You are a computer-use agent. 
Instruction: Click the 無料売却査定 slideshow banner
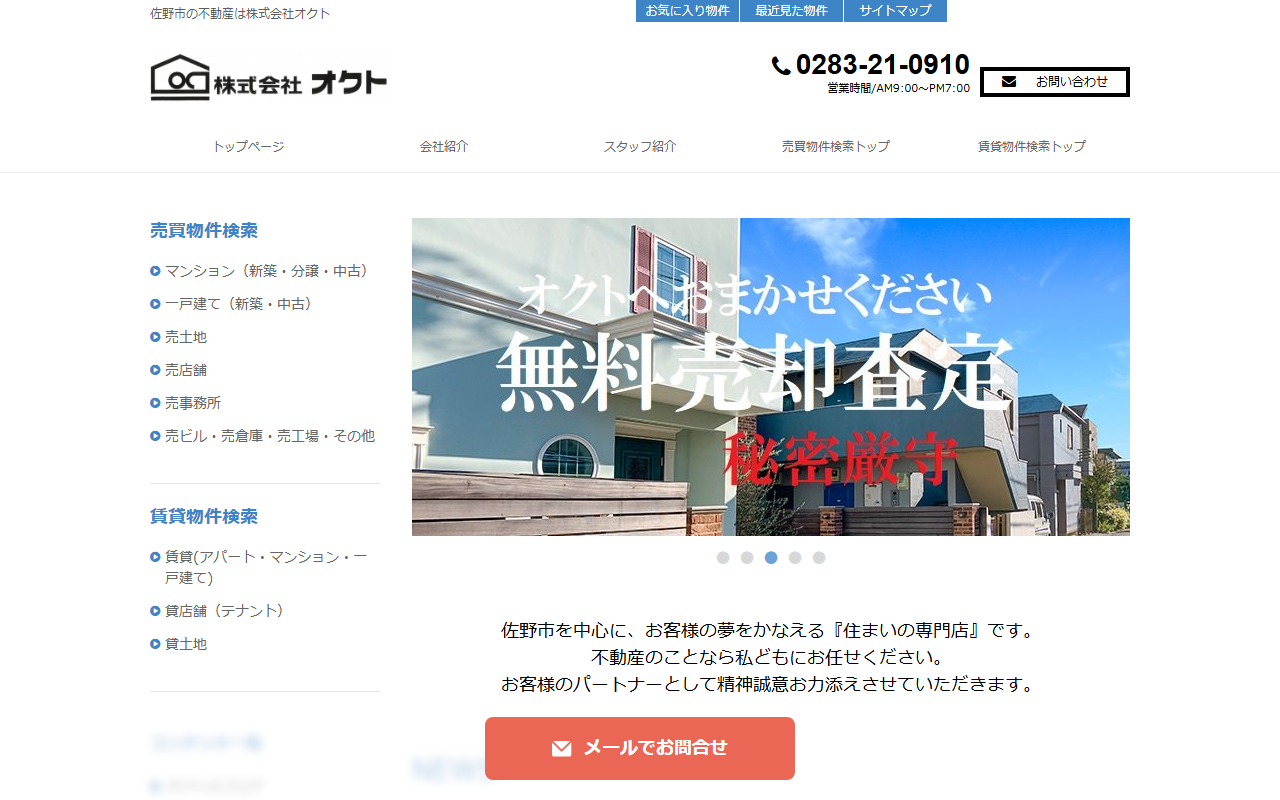pyautogui.click(x=771, y=377)
